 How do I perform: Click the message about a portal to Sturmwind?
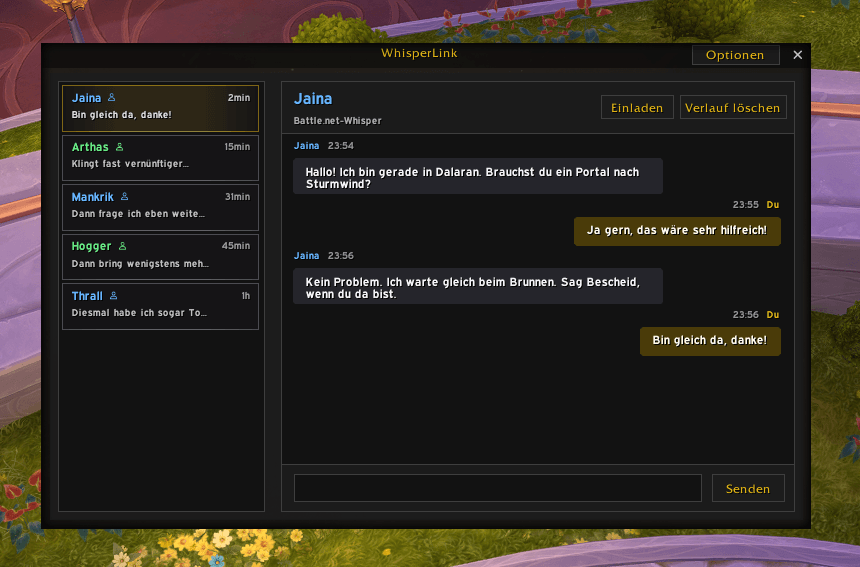[478, 177]
